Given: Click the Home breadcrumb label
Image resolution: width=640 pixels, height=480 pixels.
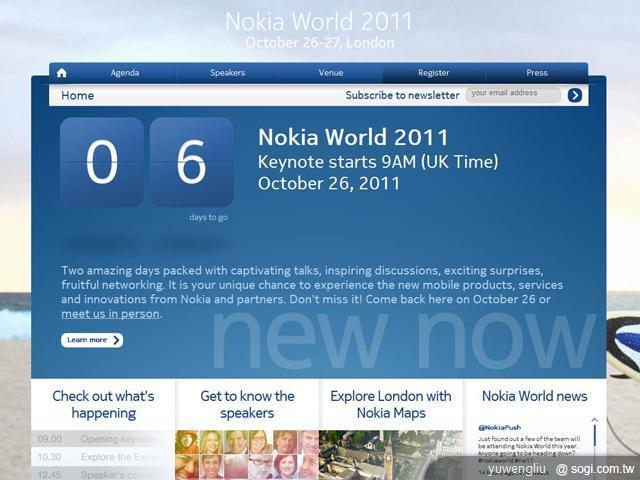Looking at the screenshot, I should click(78, 96).
